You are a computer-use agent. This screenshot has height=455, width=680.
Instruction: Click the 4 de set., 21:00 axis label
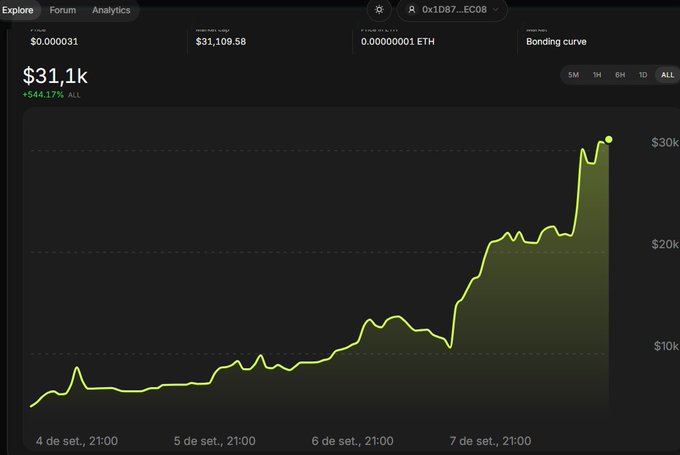[x=77, y=441]
